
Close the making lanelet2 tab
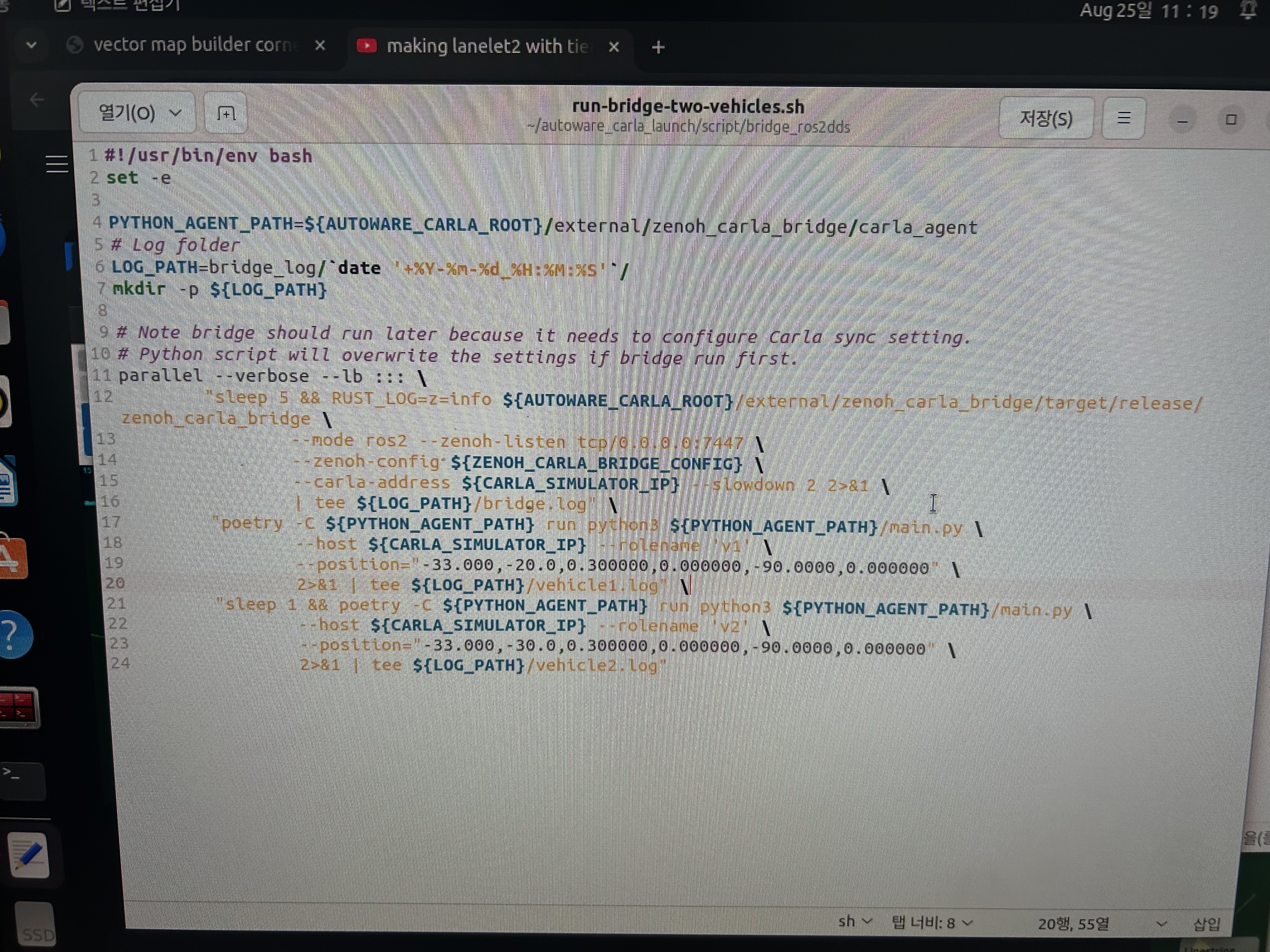pyautogui.click(x=614, y=47)
